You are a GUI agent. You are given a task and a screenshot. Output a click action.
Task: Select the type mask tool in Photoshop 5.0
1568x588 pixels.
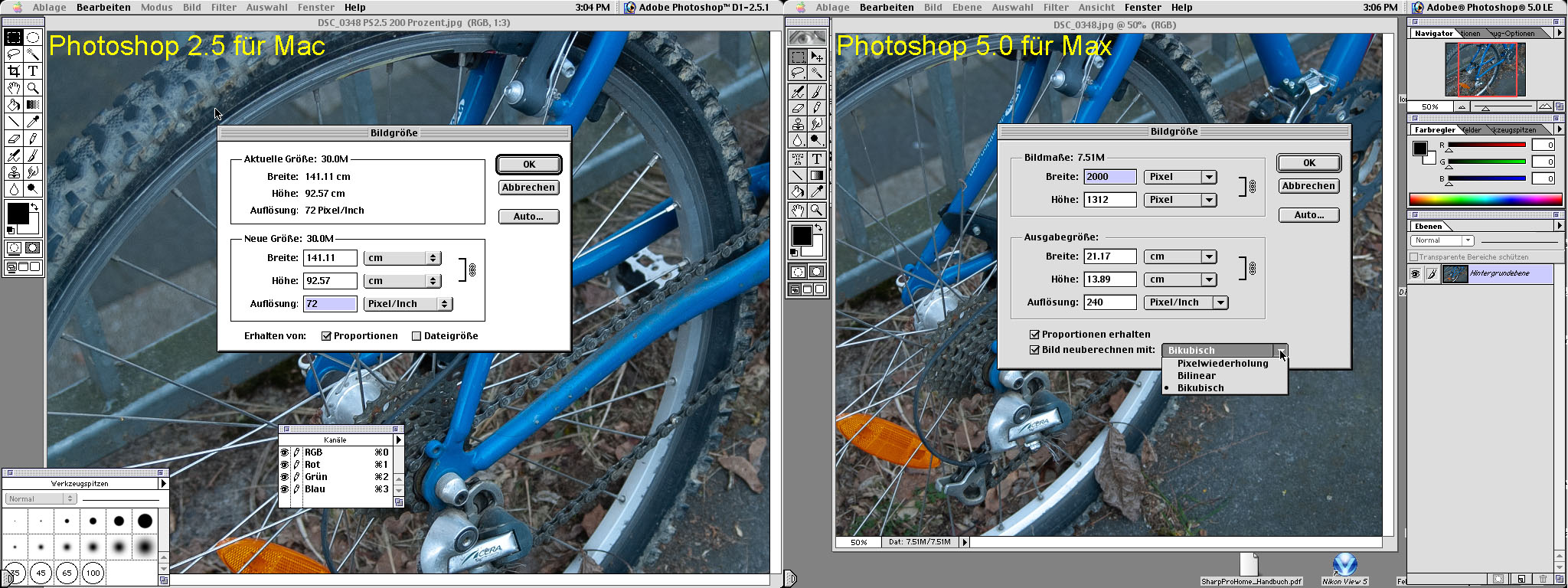[798, 159]
